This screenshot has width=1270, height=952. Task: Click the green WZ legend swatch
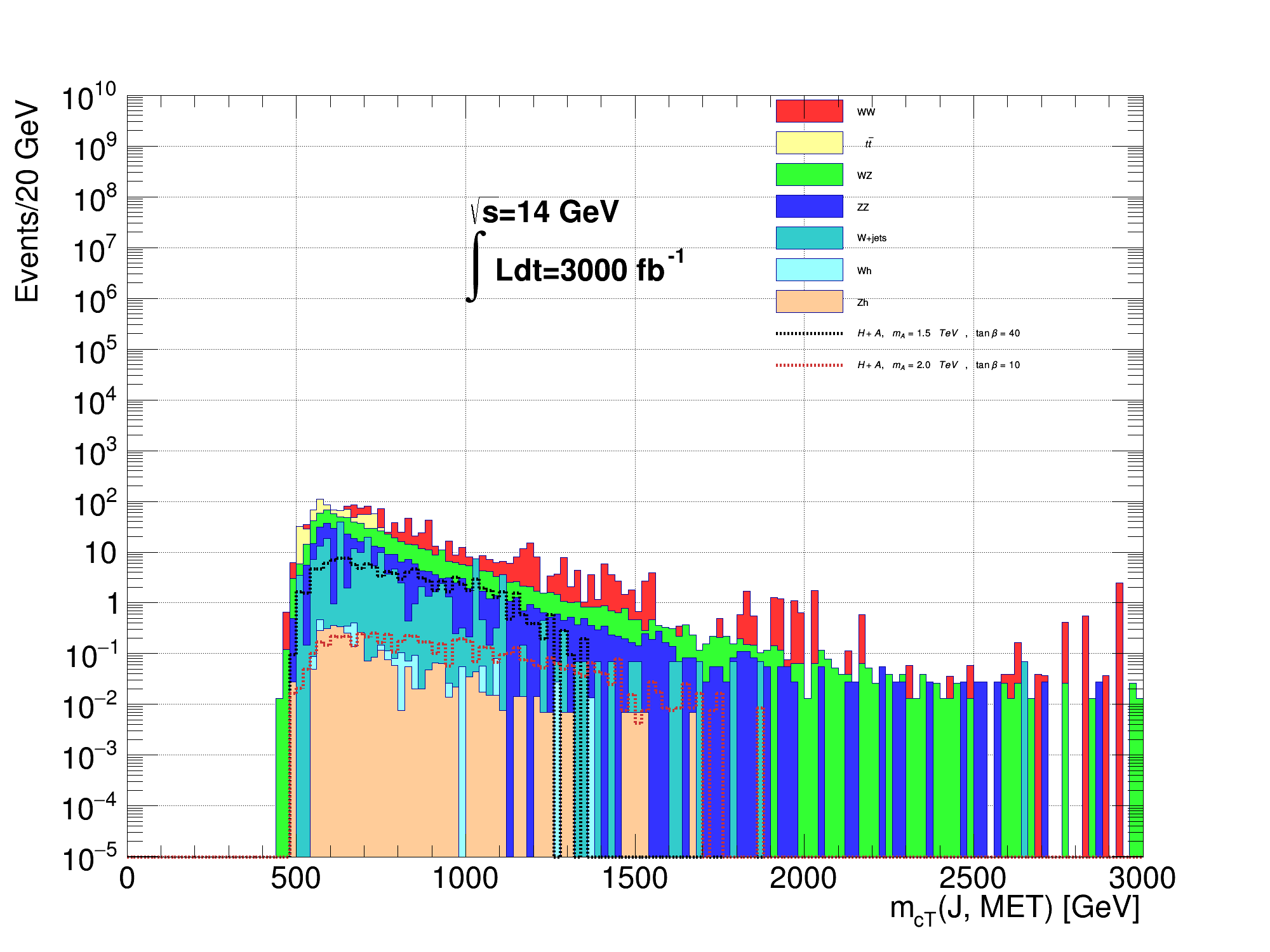(809, 175)
